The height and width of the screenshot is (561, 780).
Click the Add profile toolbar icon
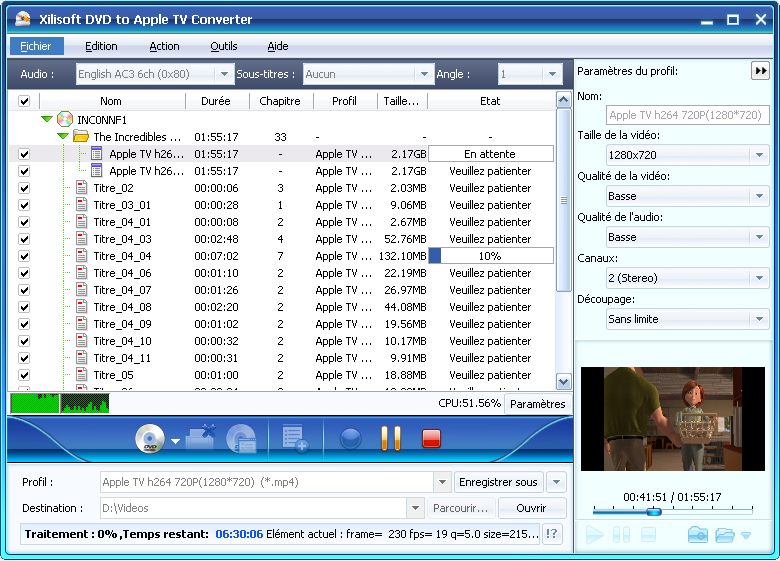pos(294,438)
